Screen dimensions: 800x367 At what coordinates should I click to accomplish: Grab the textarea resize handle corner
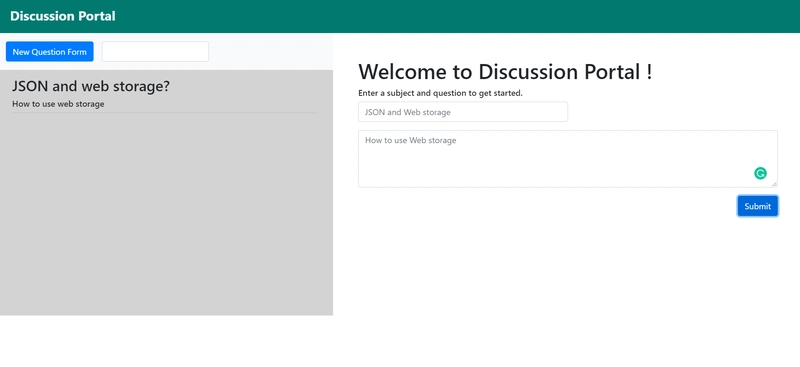point(774,184)
